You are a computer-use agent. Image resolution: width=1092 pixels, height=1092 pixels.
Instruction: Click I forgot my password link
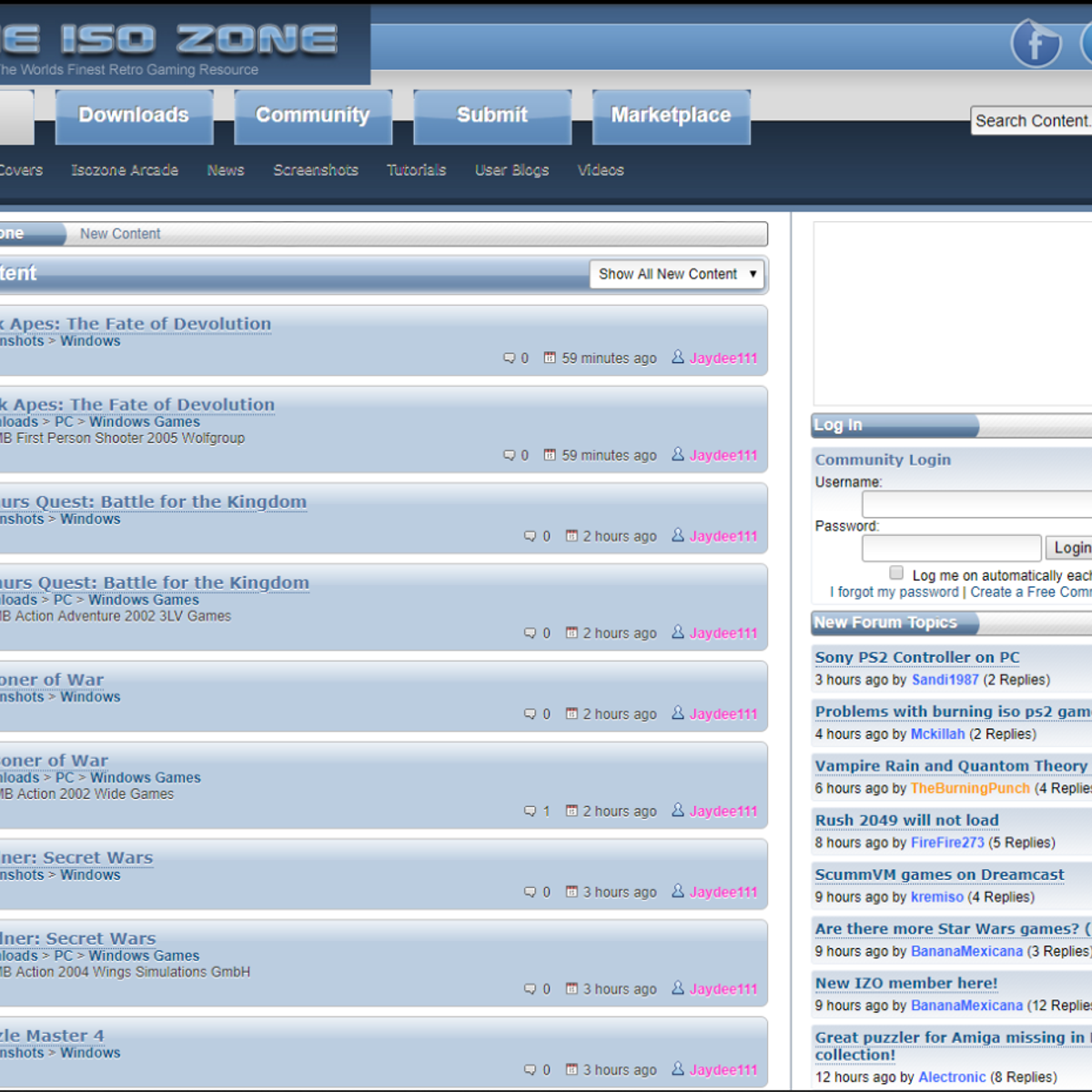(x=895, y=592)
